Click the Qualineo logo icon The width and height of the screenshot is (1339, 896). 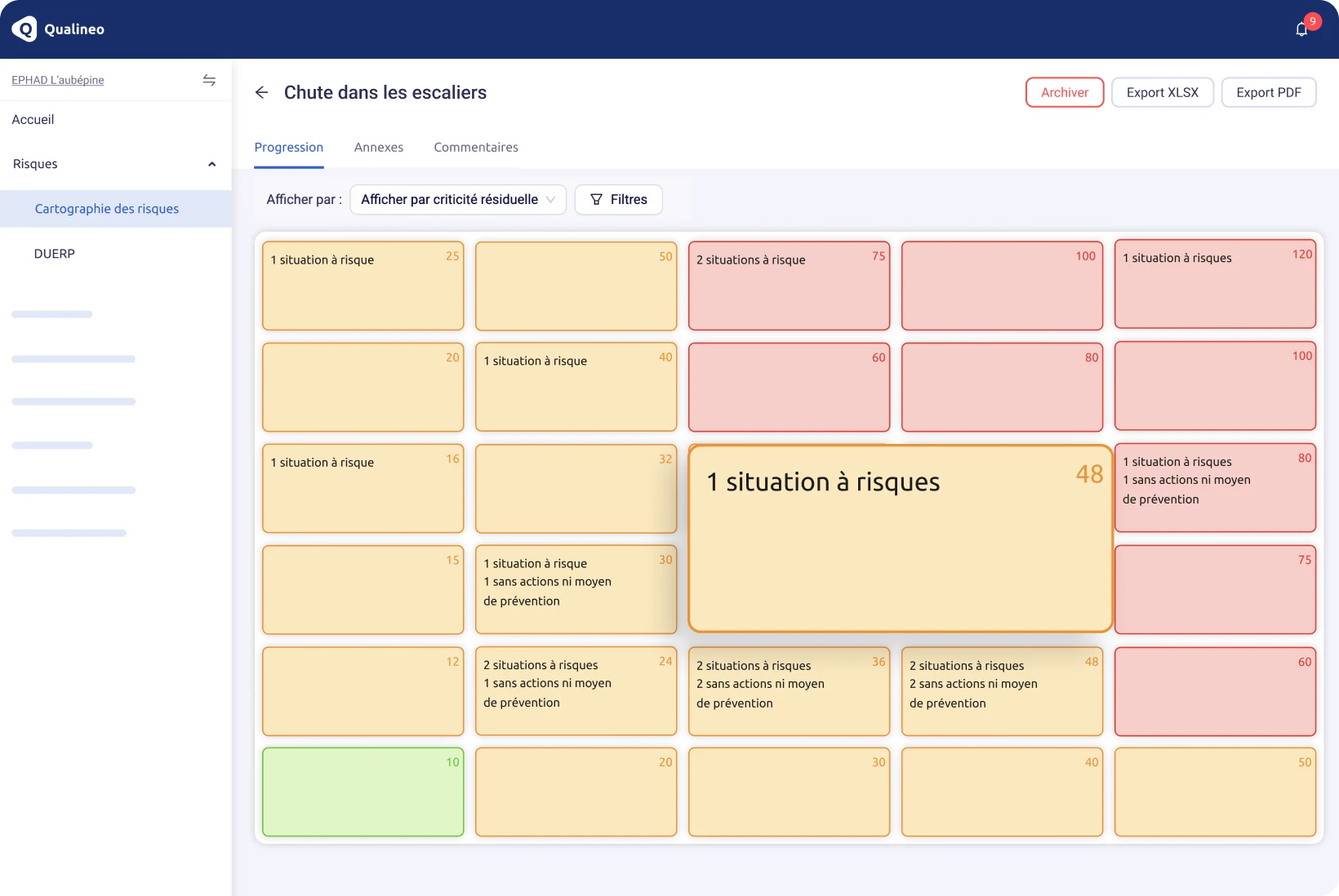(x=24, y=29)
